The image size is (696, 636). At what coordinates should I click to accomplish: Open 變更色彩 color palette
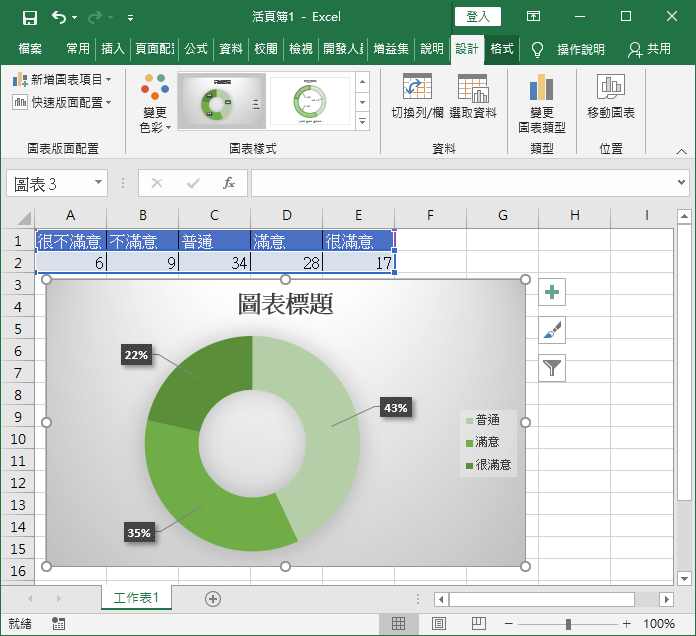(x=155, y=103)
